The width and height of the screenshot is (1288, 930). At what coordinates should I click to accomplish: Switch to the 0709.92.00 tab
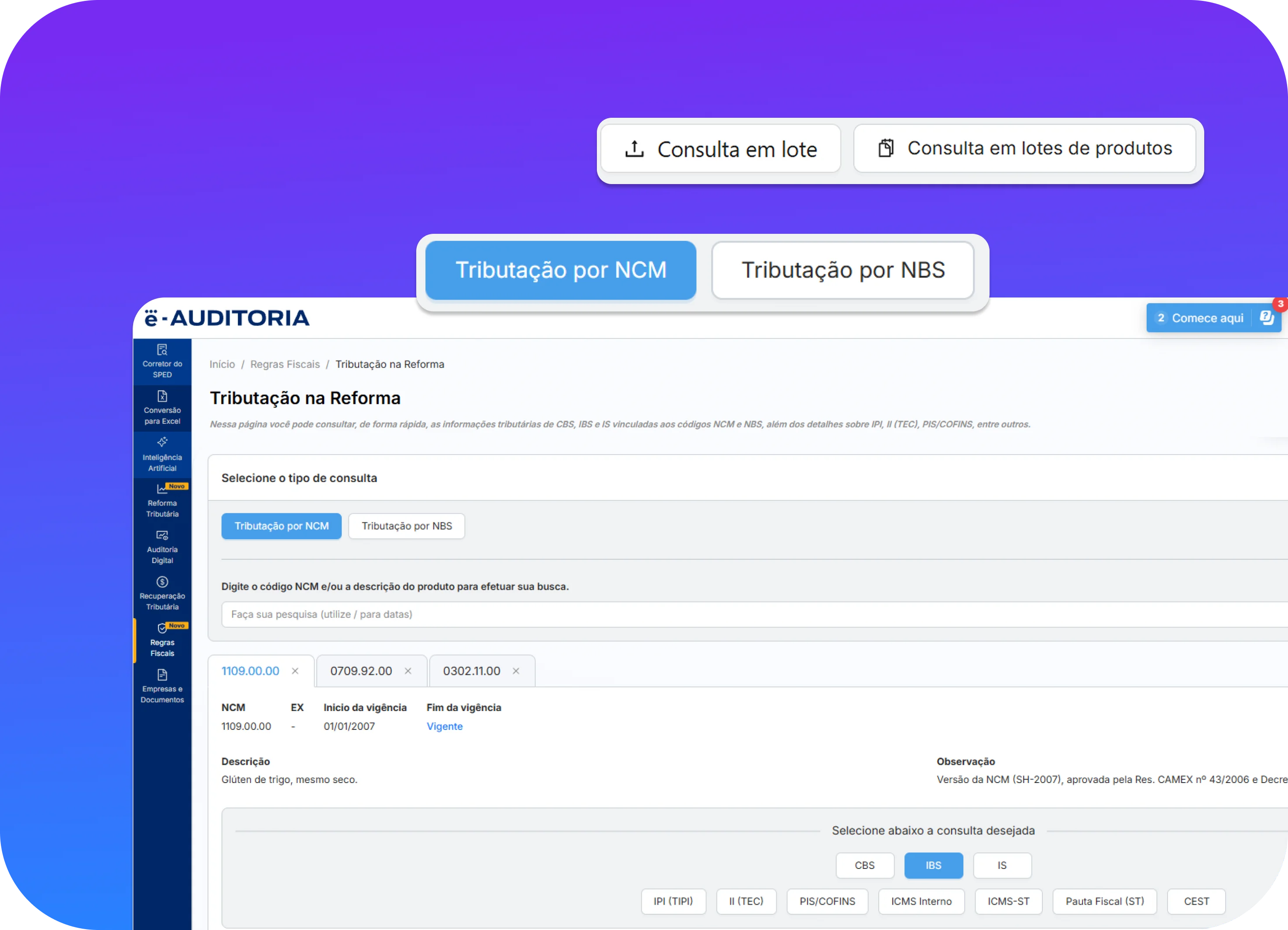[x=361, y=671]
